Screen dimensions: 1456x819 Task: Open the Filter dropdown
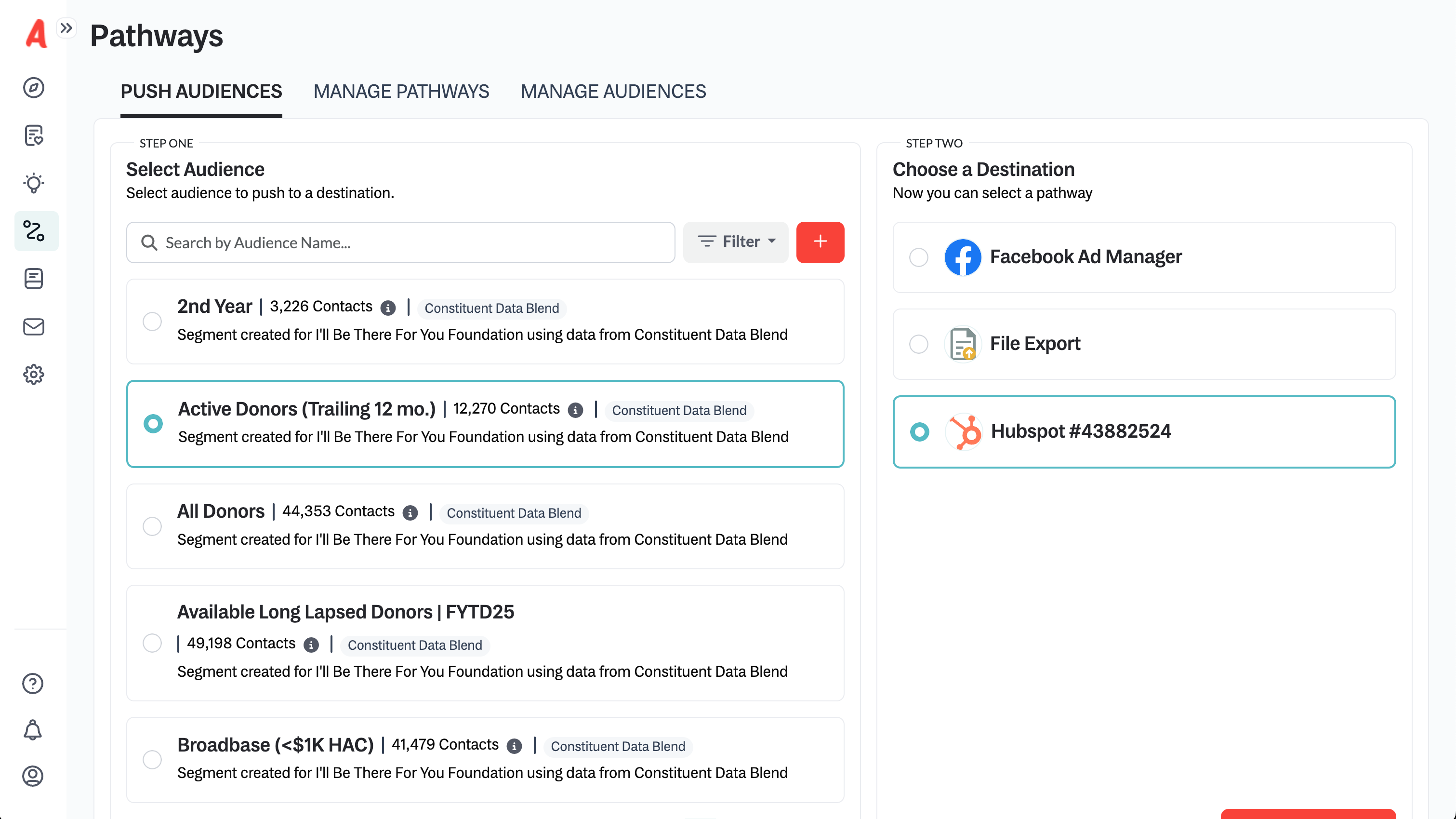pos(735,242)
